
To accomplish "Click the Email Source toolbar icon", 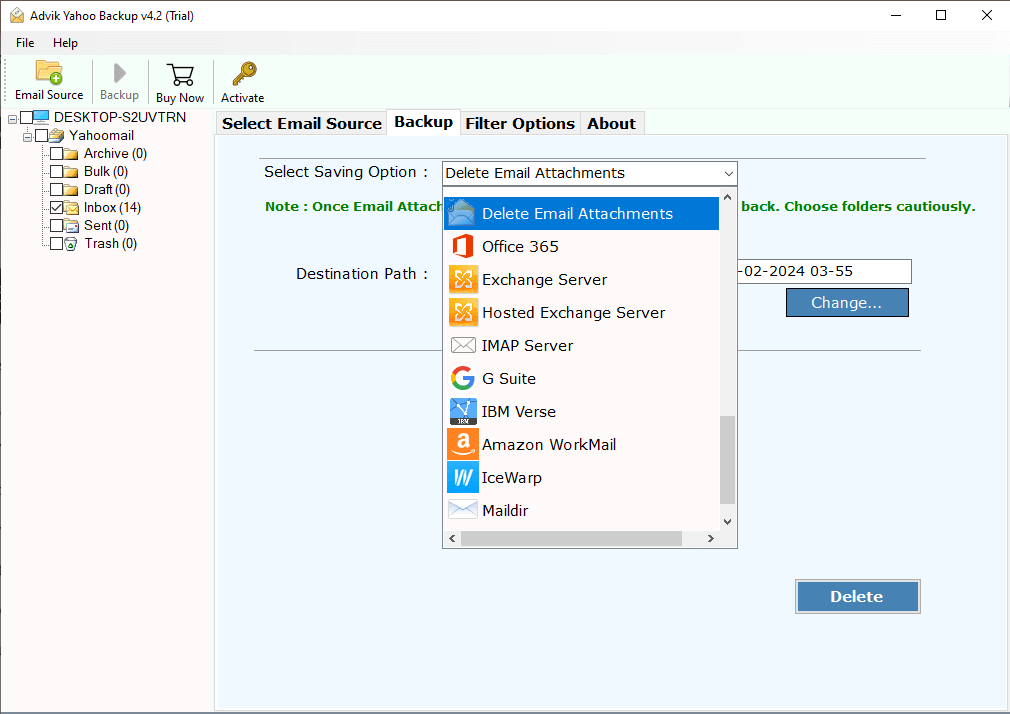I will 49,72.
